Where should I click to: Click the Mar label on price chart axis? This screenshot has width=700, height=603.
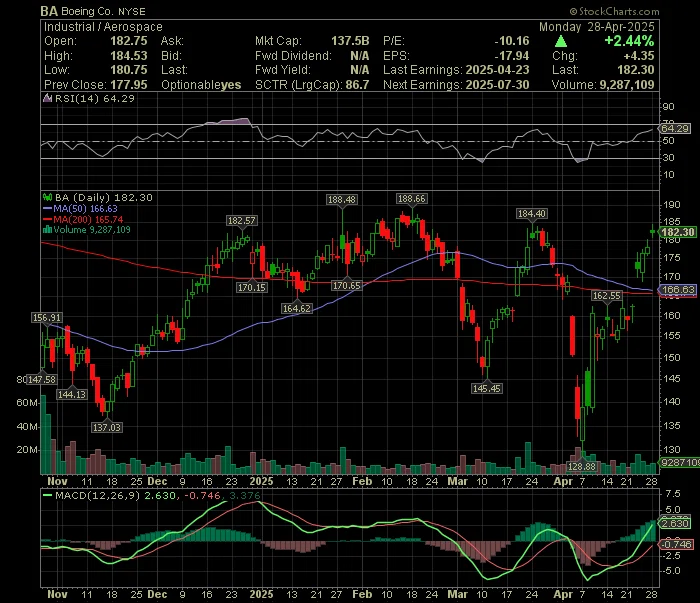coord(458,481)
